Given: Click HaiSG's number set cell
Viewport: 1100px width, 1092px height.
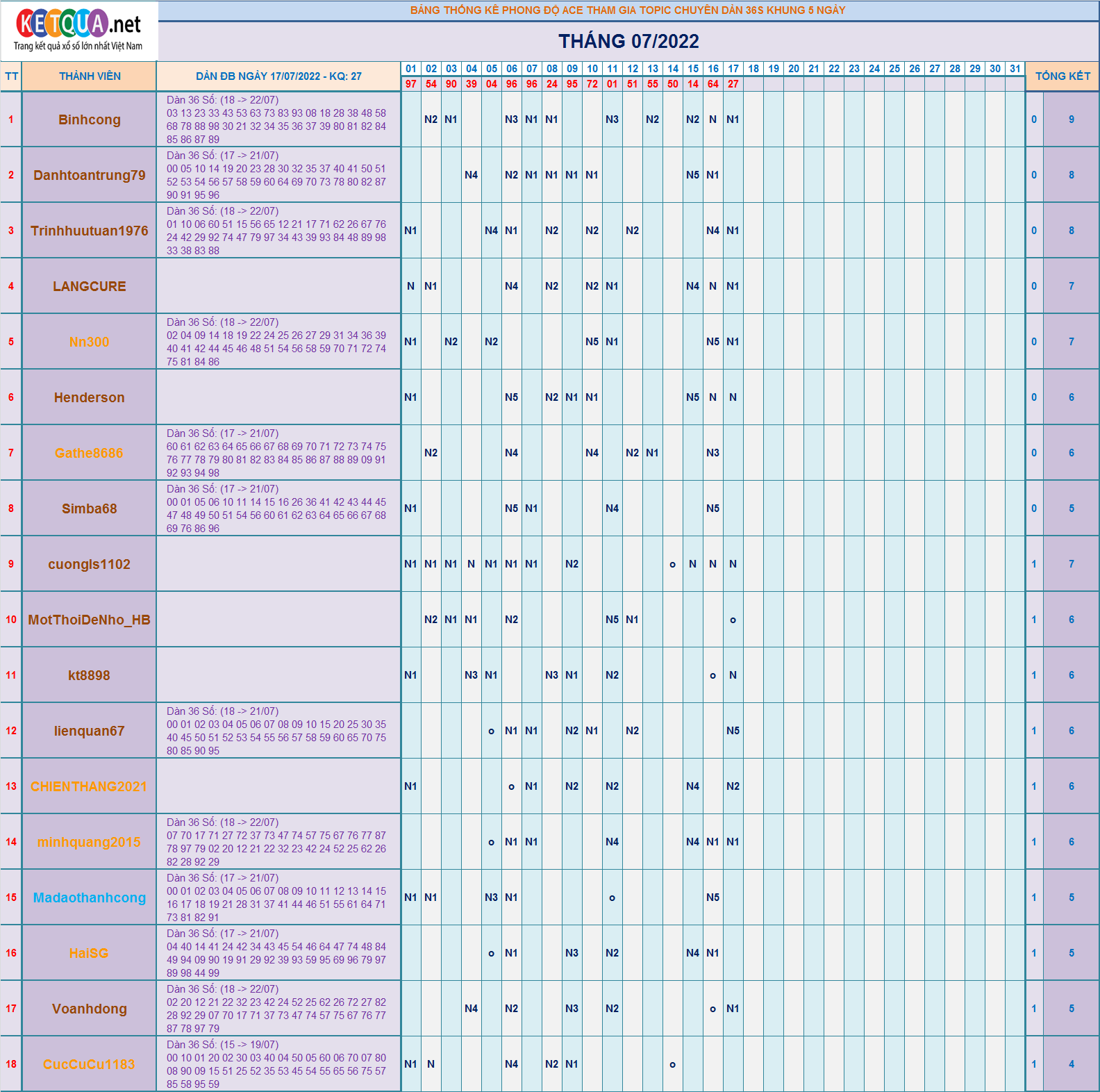Looking at the screenshot, I should [278, 953].
